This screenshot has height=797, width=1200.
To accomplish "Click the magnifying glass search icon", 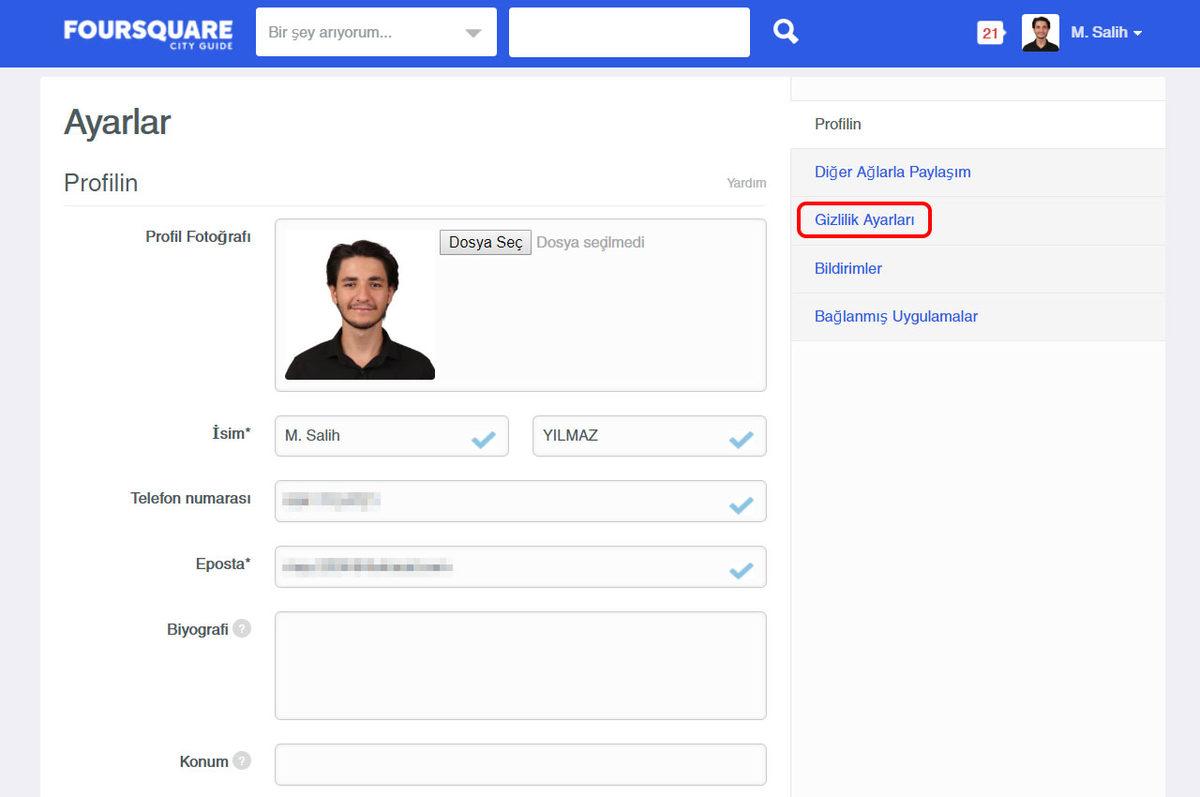I will pos(786,32).
